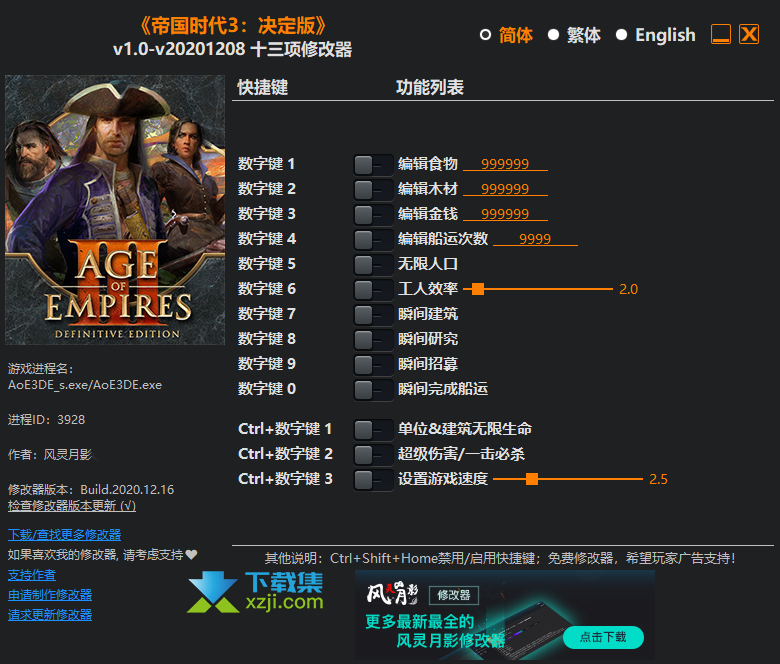The image size is (780, 664).
Task: Toggle 编辑食物 switch on
Action: [373, 165]
